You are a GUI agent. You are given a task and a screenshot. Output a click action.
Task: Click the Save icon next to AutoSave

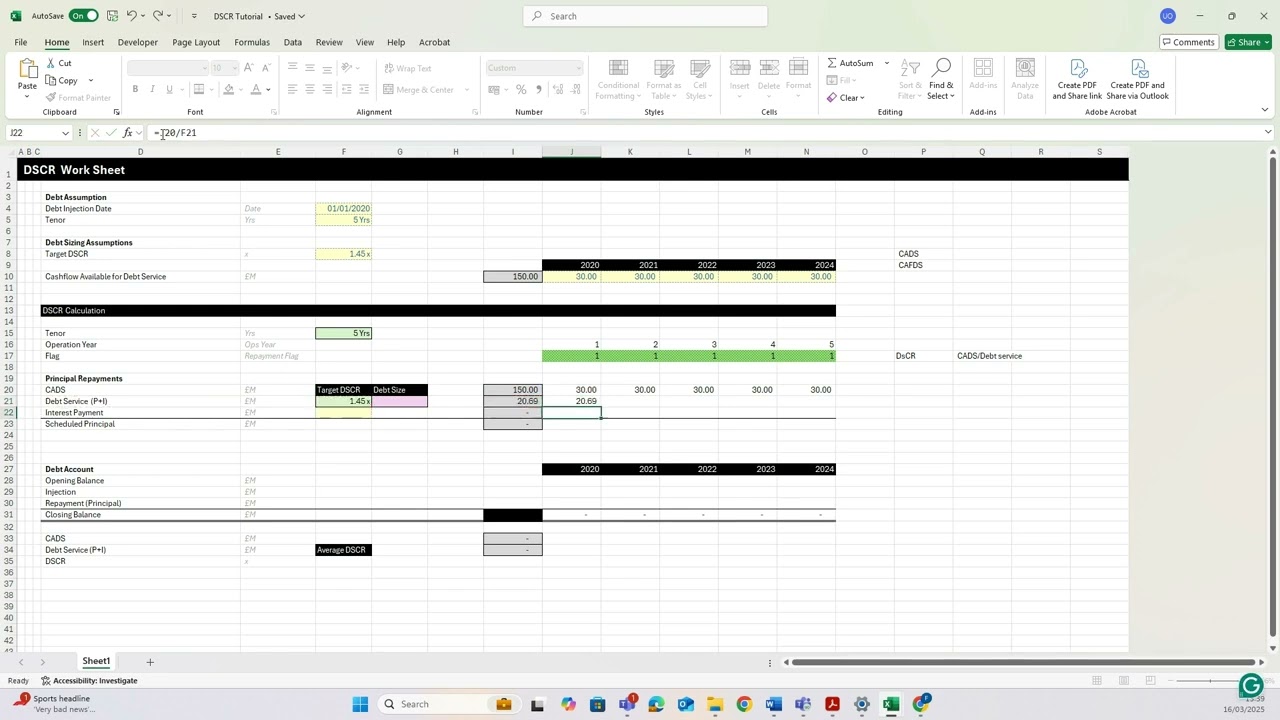(x=112, y=16)
